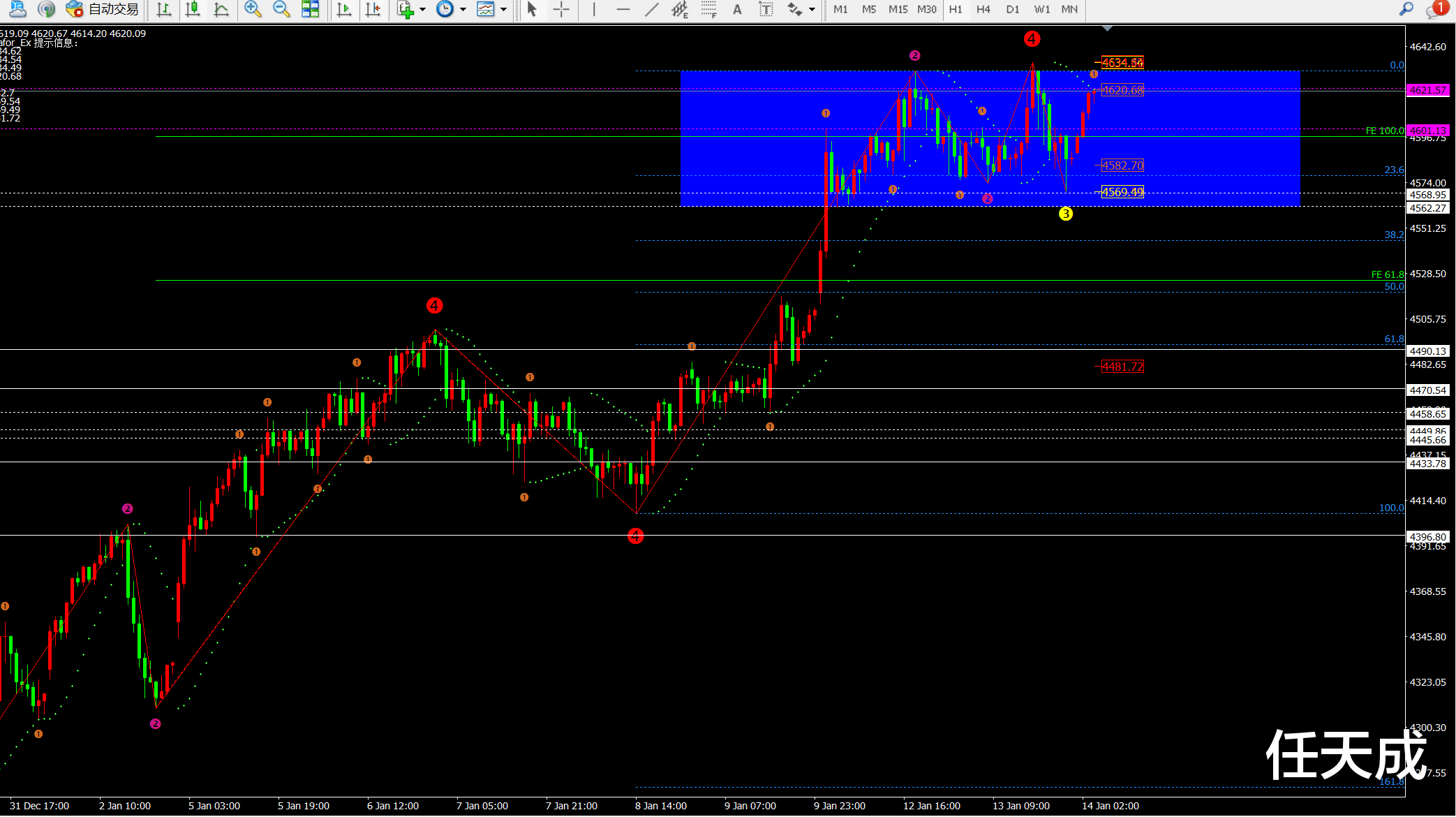Tile chart windows with grid icon
Screen dimensions: 1456x817
tap(310, 9)
